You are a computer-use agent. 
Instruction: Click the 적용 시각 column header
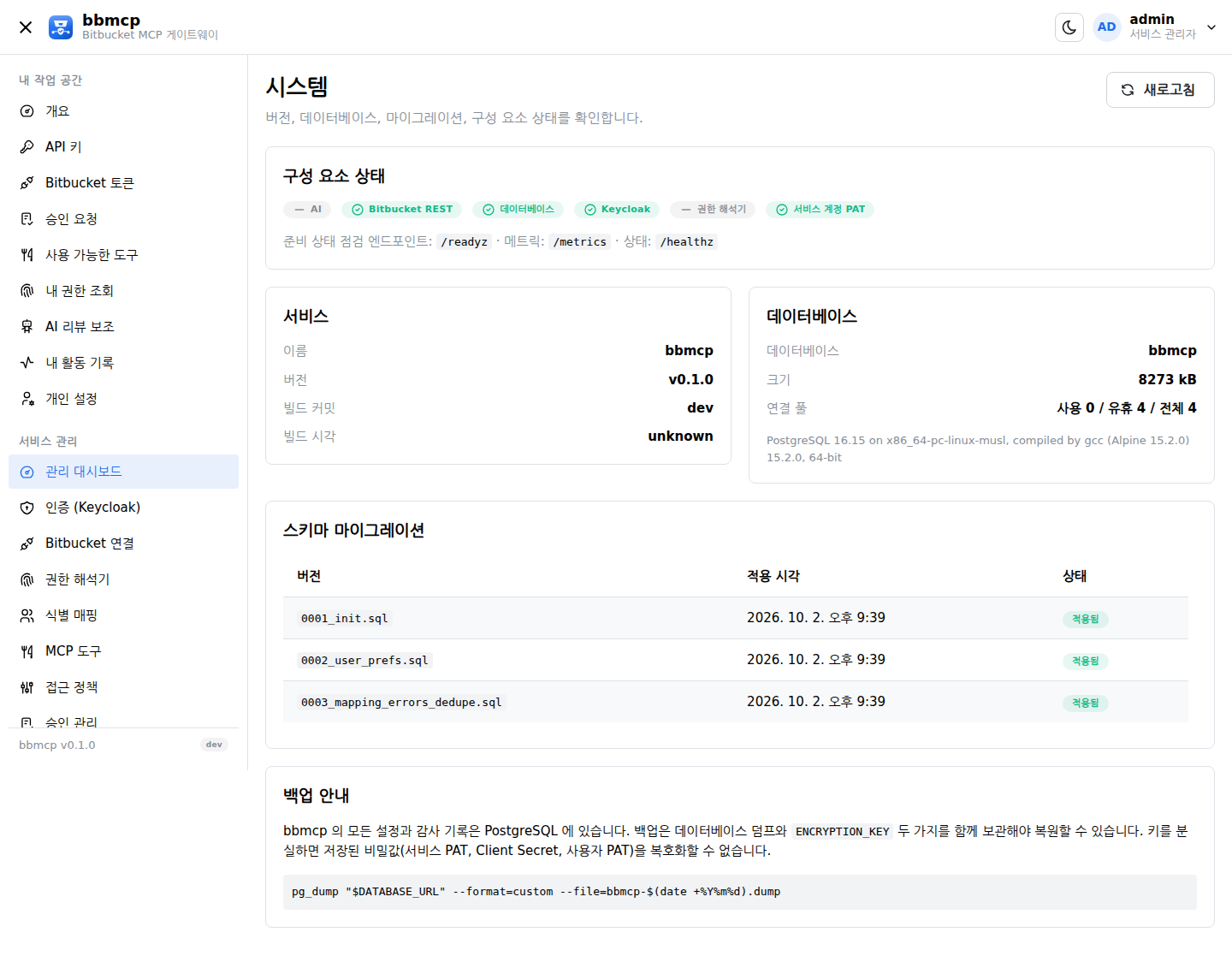pyautogui.click(x=773, y=576)
